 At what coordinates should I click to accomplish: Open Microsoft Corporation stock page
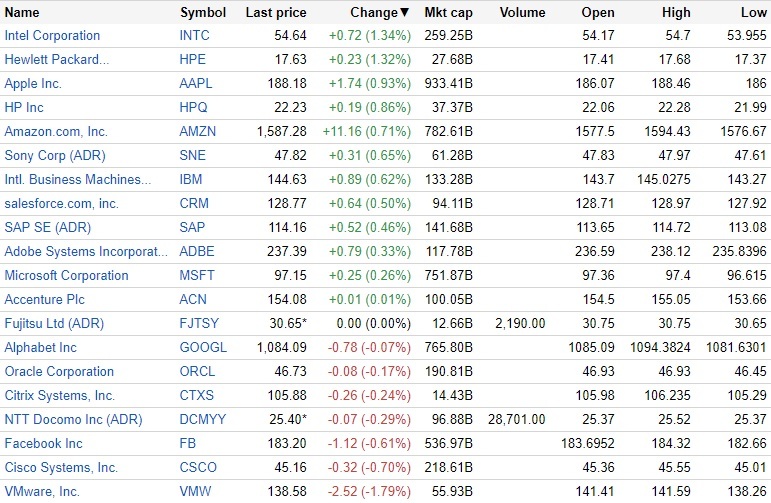pyautogui.click(x=66, y=276)
